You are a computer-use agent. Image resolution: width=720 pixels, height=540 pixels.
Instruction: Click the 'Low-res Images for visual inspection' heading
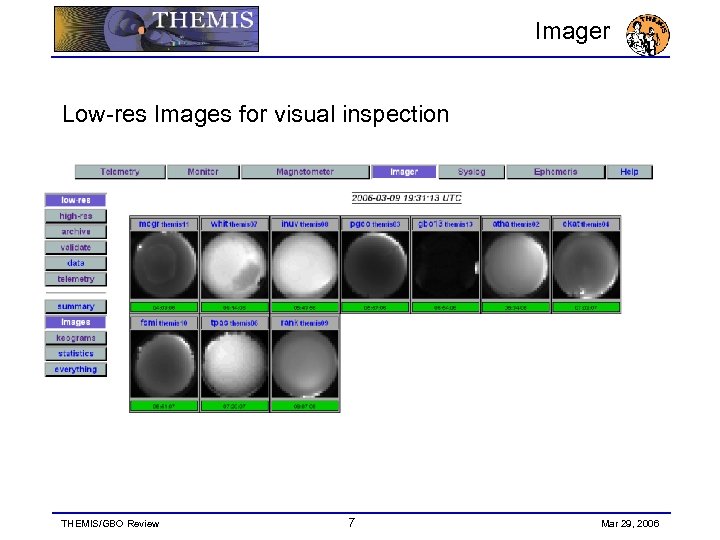point(255,114)
